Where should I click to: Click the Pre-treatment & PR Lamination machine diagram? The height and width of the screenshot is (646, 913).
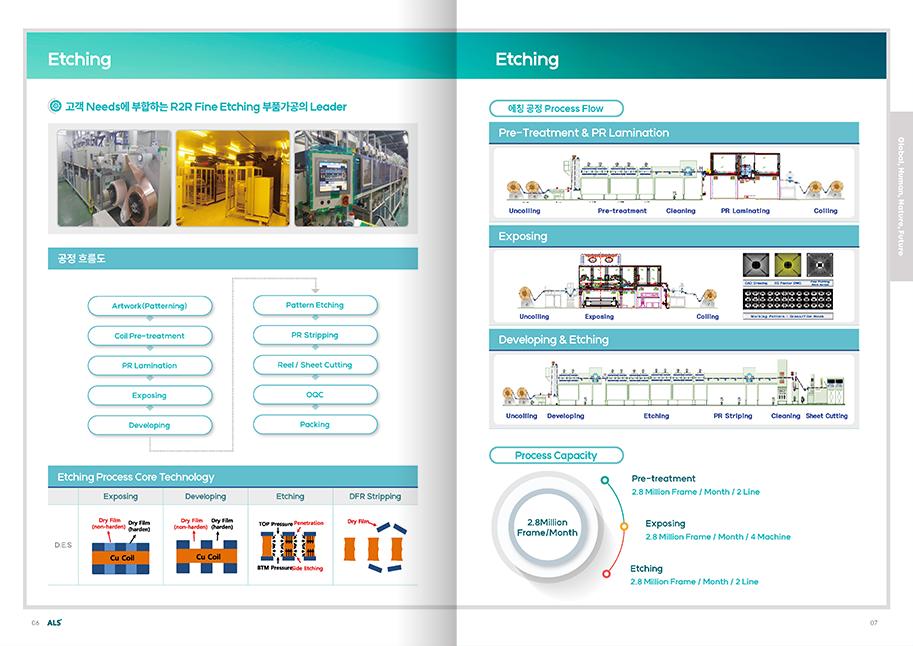click(x=673, y=181)
